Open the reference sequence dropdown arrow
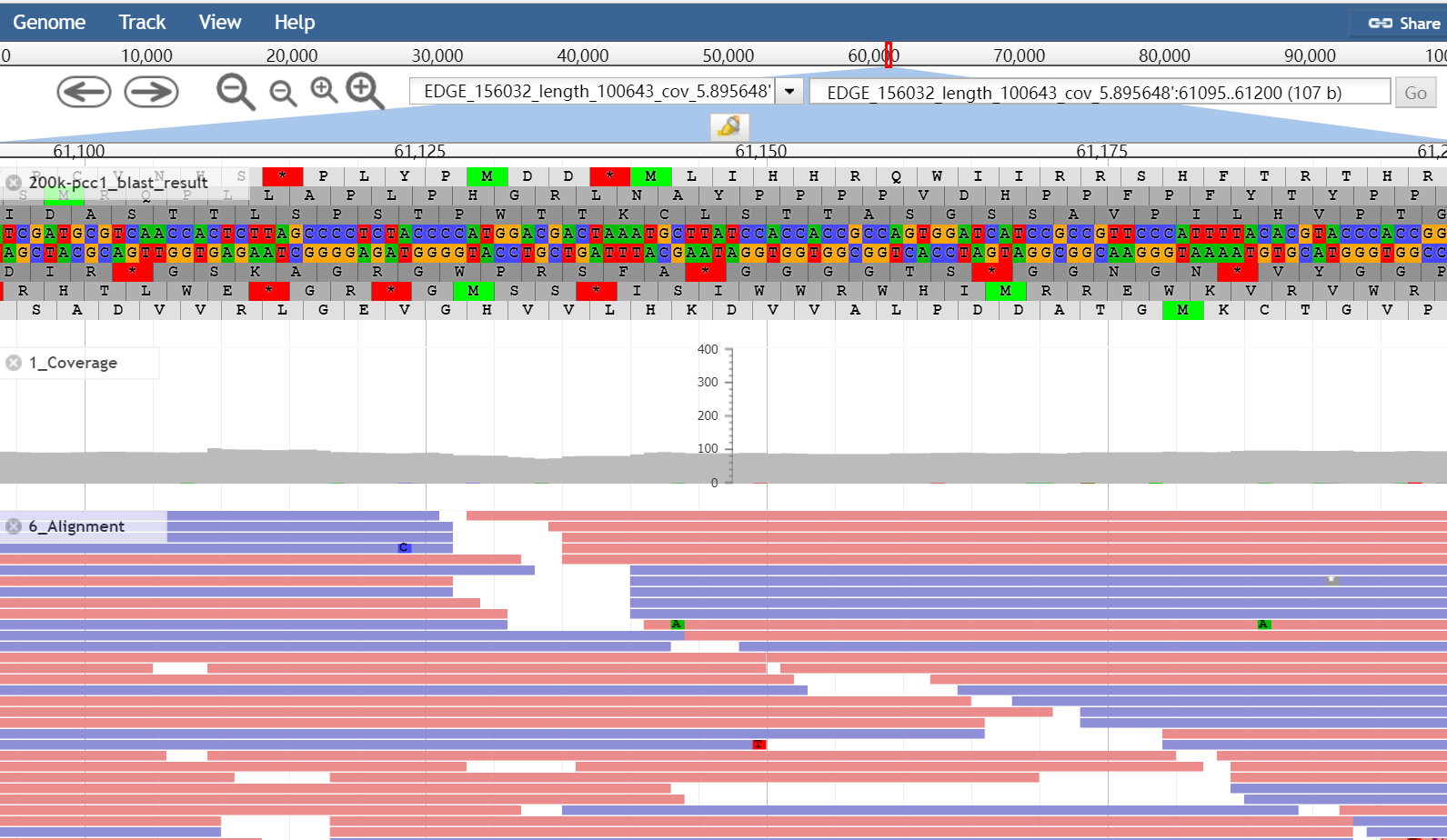This screenshot has width=1447, height=840. point(789,92)
